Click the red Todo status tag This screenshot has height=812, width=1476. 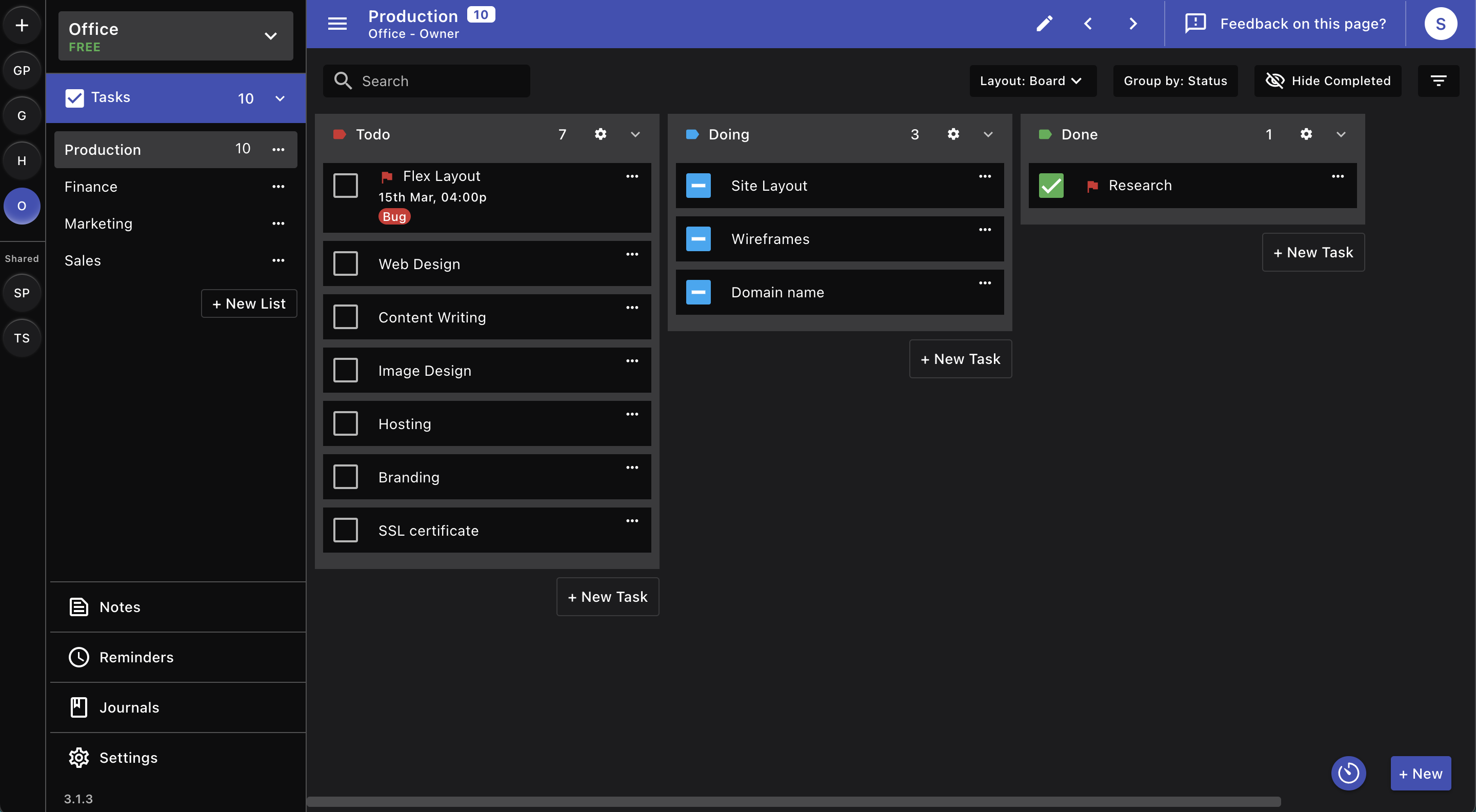(339, 135)
